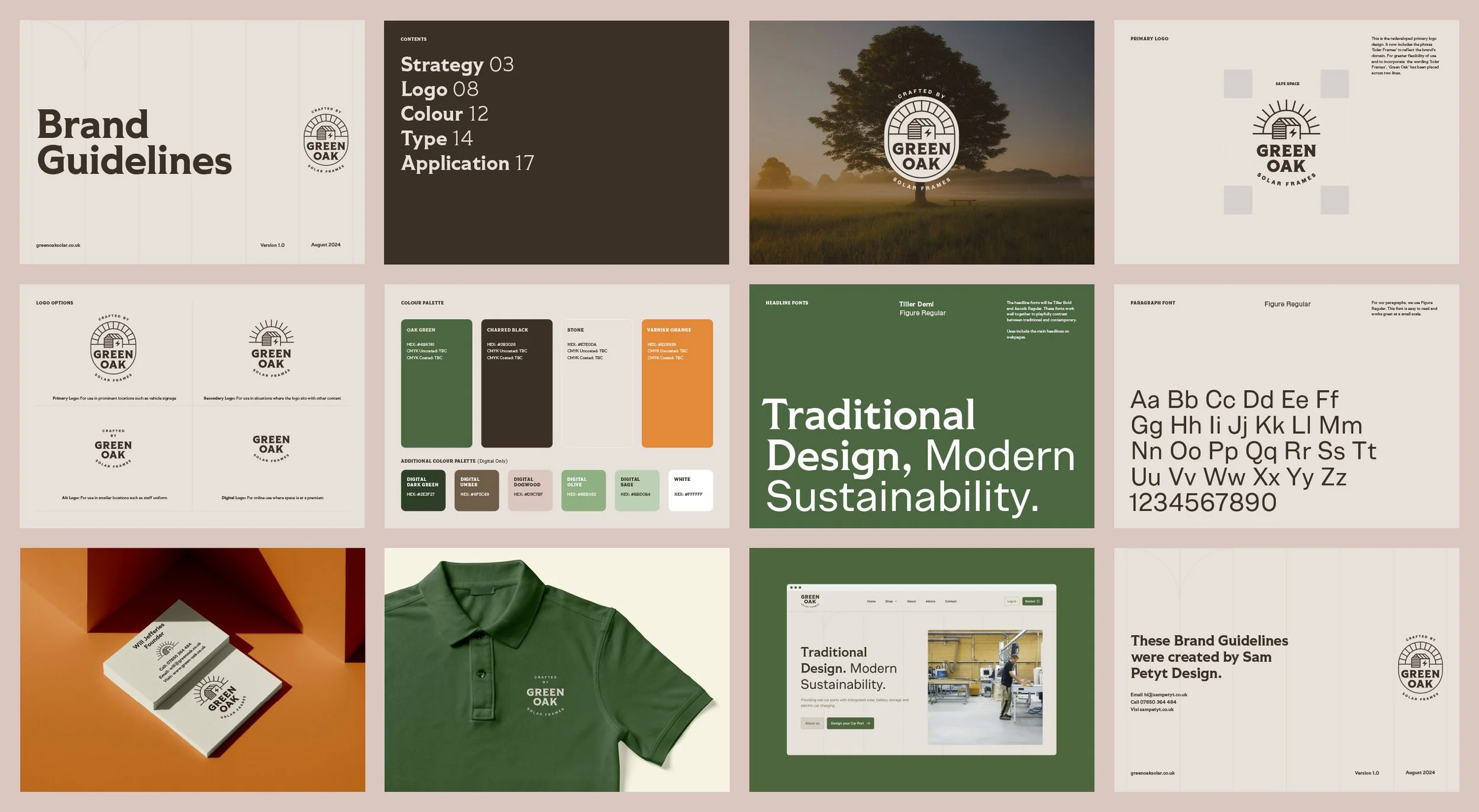This screenshot has height=812, width=1479.
Task: Click the About us button
Action: coord(812,723)
